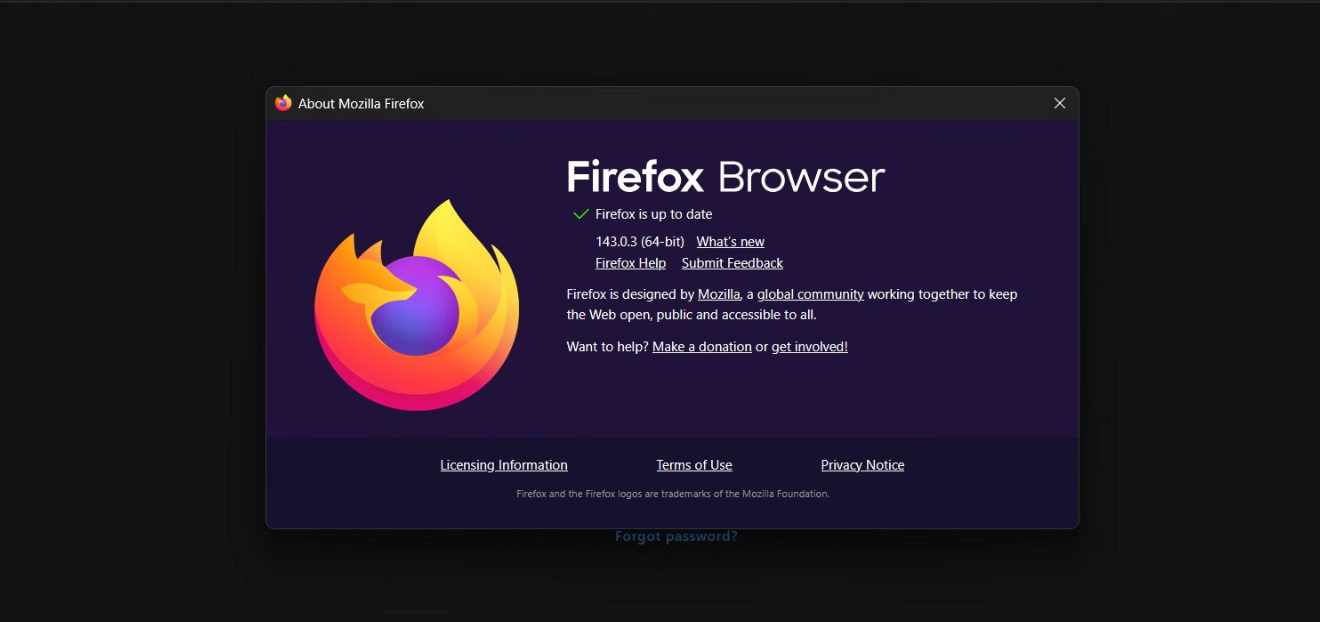This screenshot has height=622, width=1320.
Task: Close the About Mozilla Firefox dialog
Action: tap(1059, 103)
